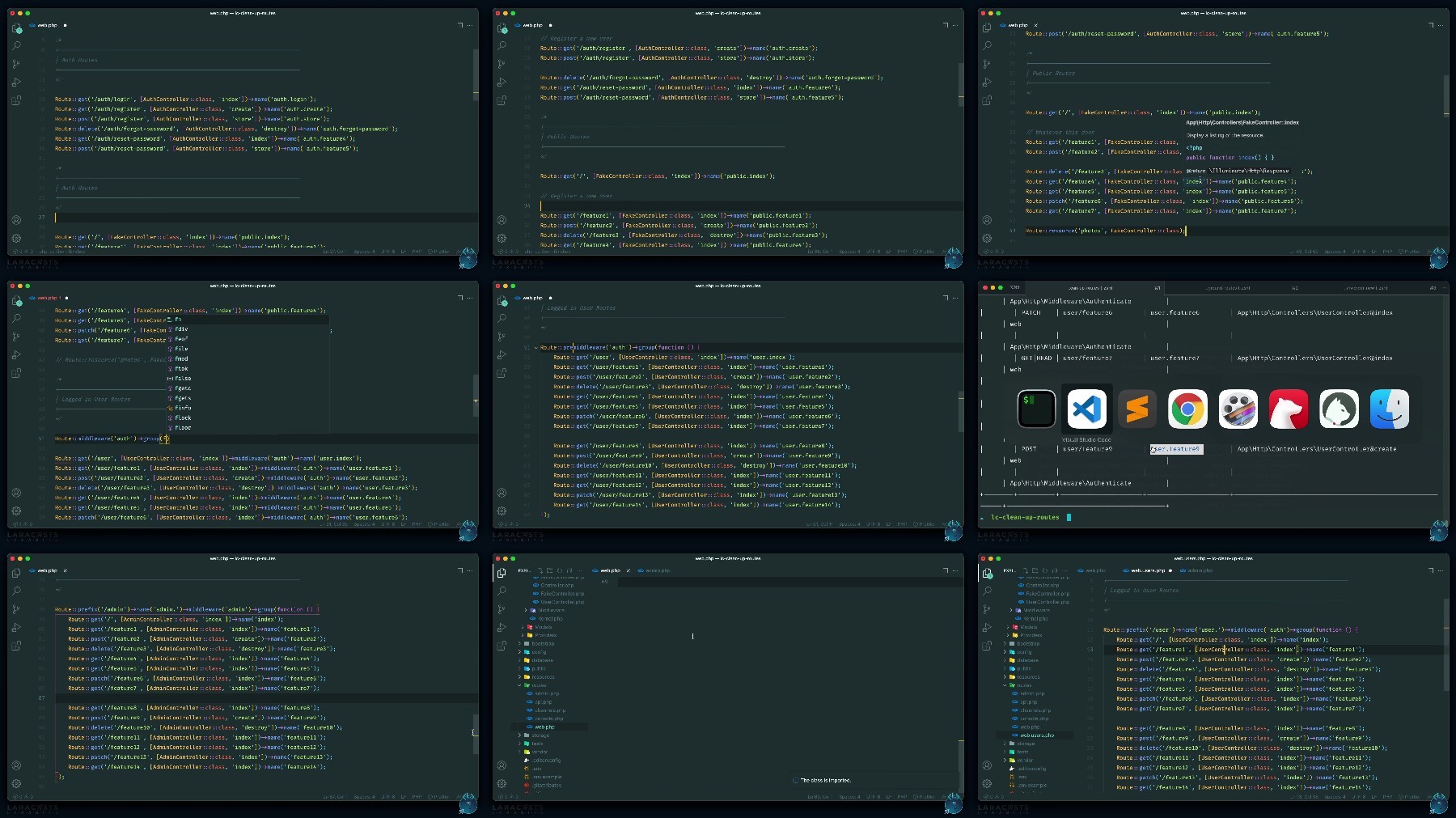The width and height of the screenshot is (1456, 818).
Task: Select web.users.php tab in the bottom-right window
Action: (1148, 570)
